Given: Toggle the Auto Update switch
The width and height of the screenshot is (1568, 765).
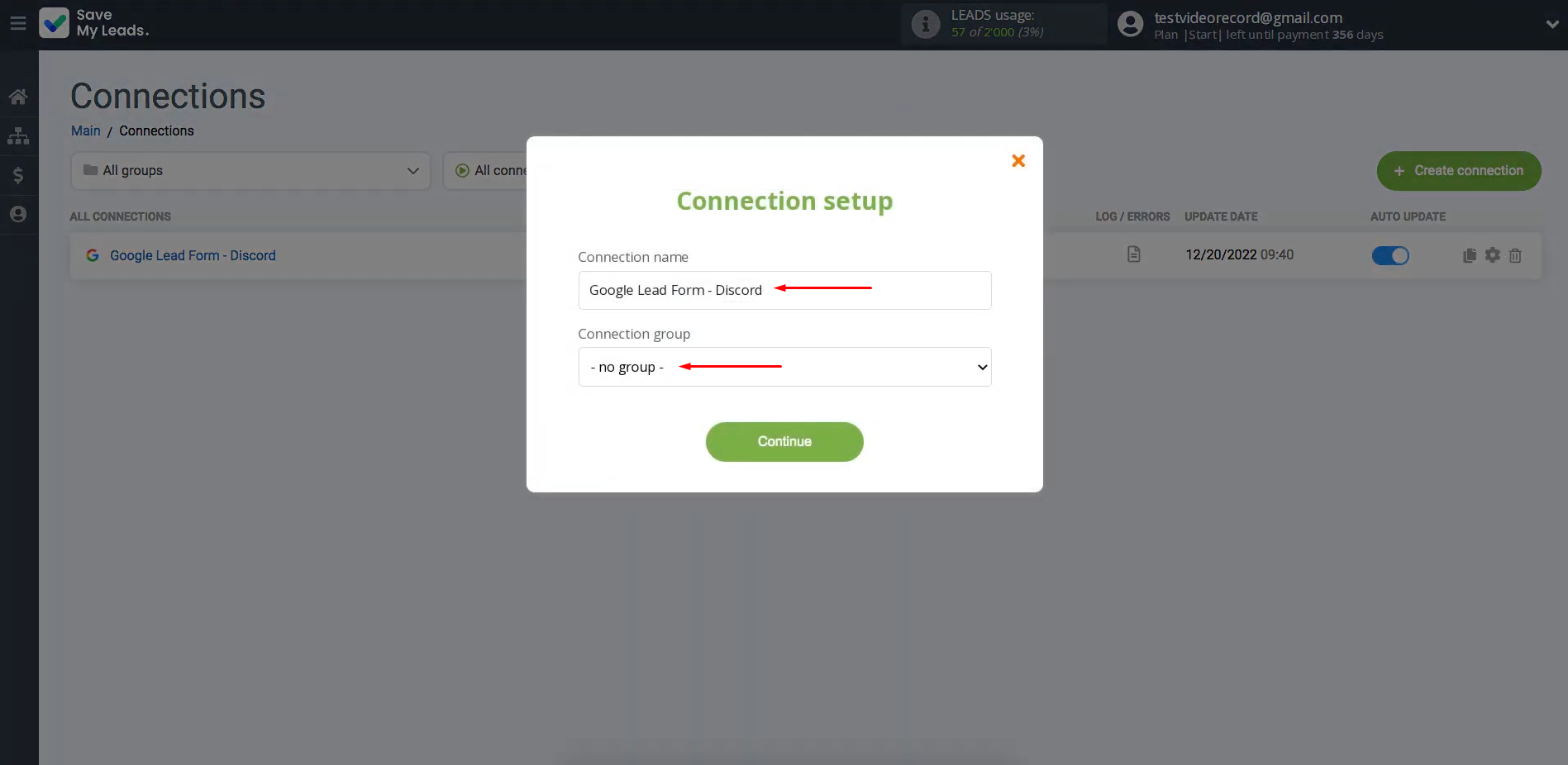Looking at the screenshot, I should pos(1390,256).
